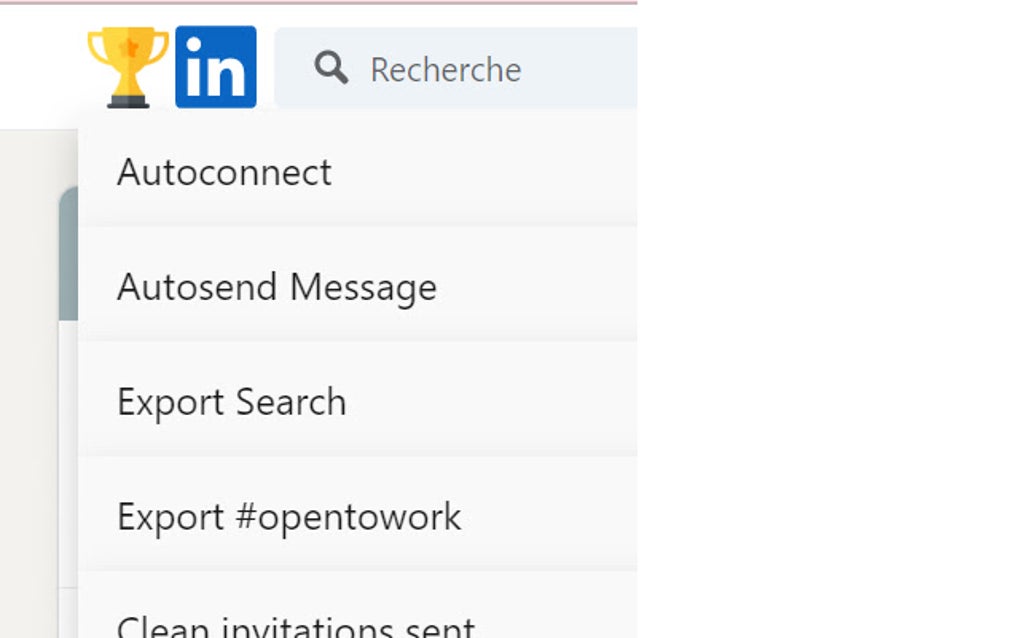The image size is (1020, 638).
Task: Click the magnifying glass search icon
Action: pos(331,68)
